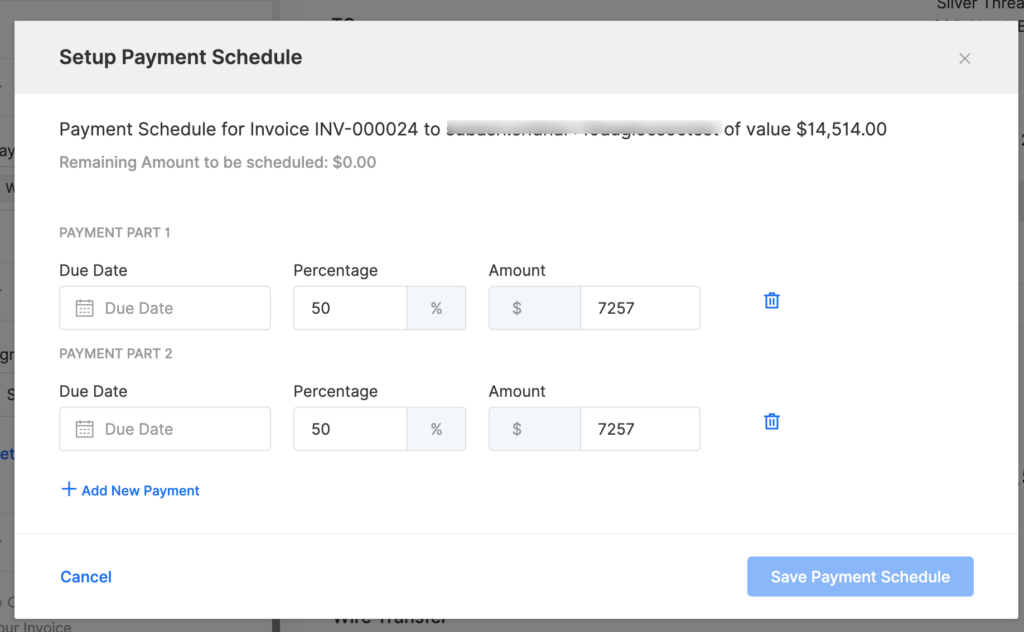Click calendar icon in Part 2 Due Date

[x=85, y=429]
